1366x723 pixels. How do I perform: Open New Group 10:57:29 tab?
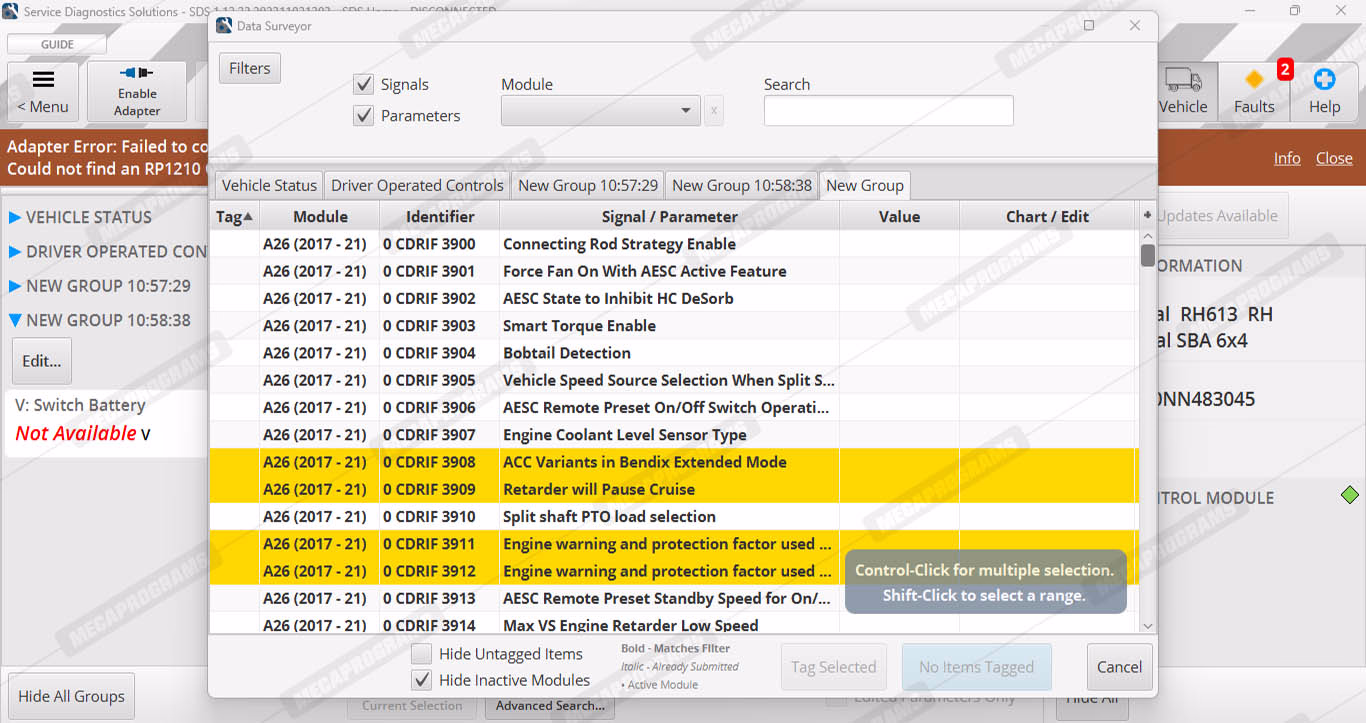588,185
